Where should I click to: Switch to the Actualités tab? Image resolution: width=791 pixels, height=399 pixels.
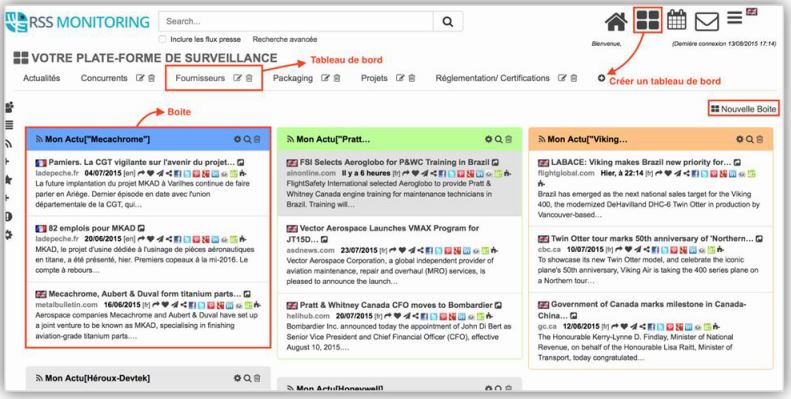[x=41, y=78]
